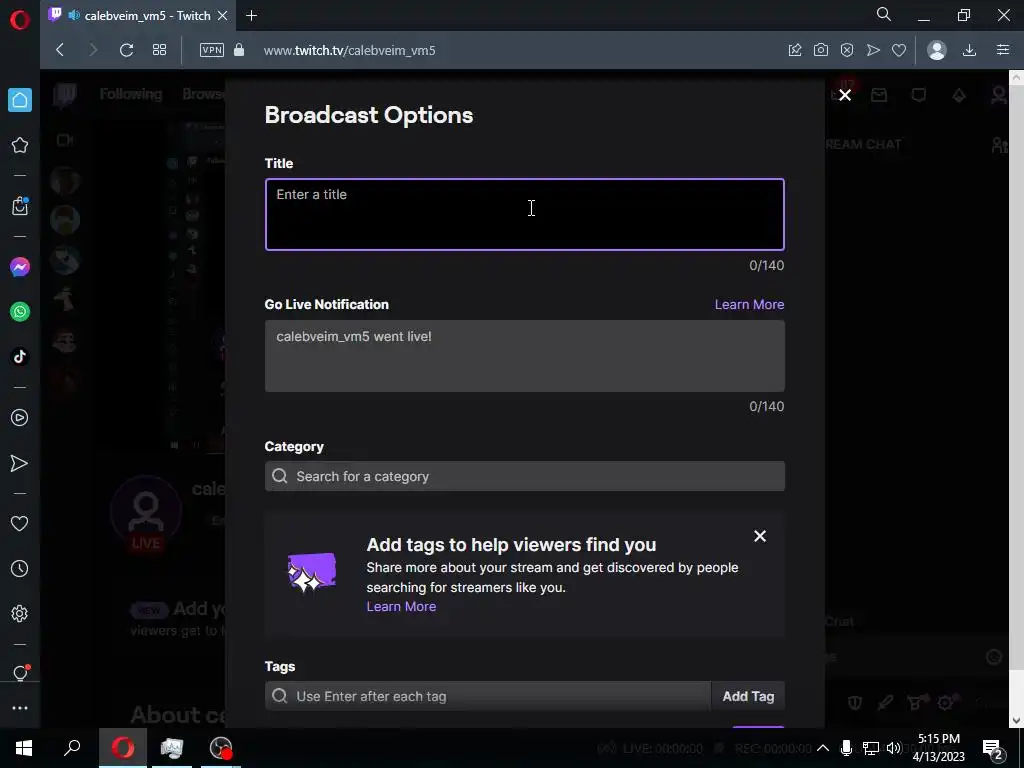Screen dimensions: 1024x768
Task: Go back to the previous page
Action: pyautogui.click(x=60, y=50)
